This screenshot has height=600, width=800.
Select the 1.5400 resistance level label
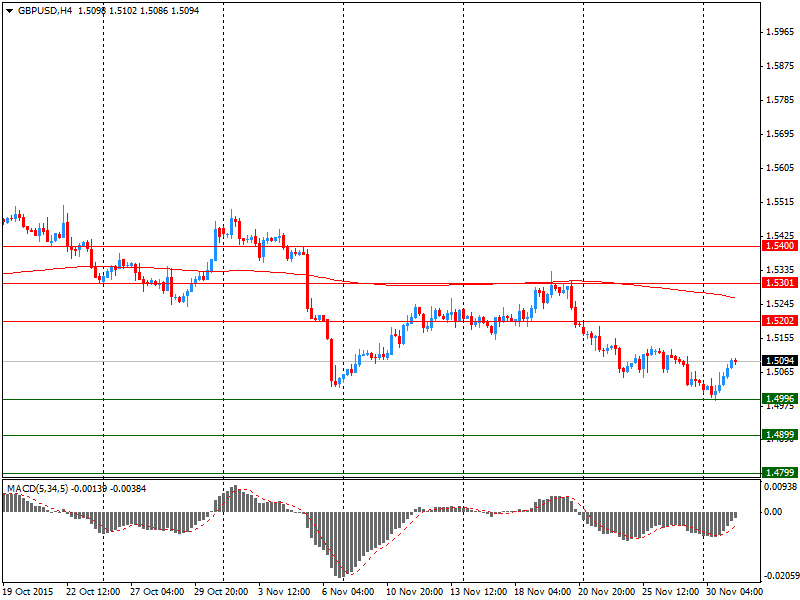coord(780,246)
